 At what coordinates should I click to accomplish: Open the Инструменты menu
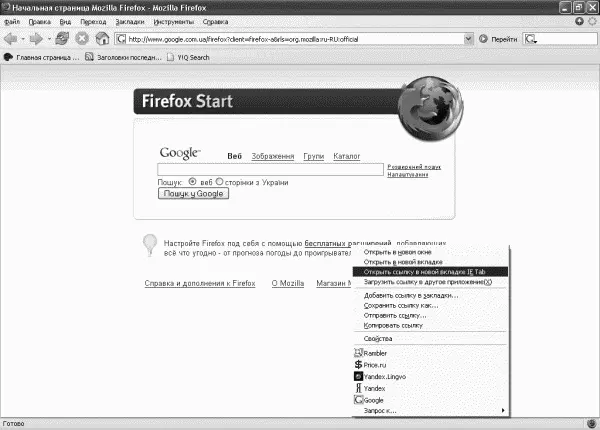pos(174,22)
